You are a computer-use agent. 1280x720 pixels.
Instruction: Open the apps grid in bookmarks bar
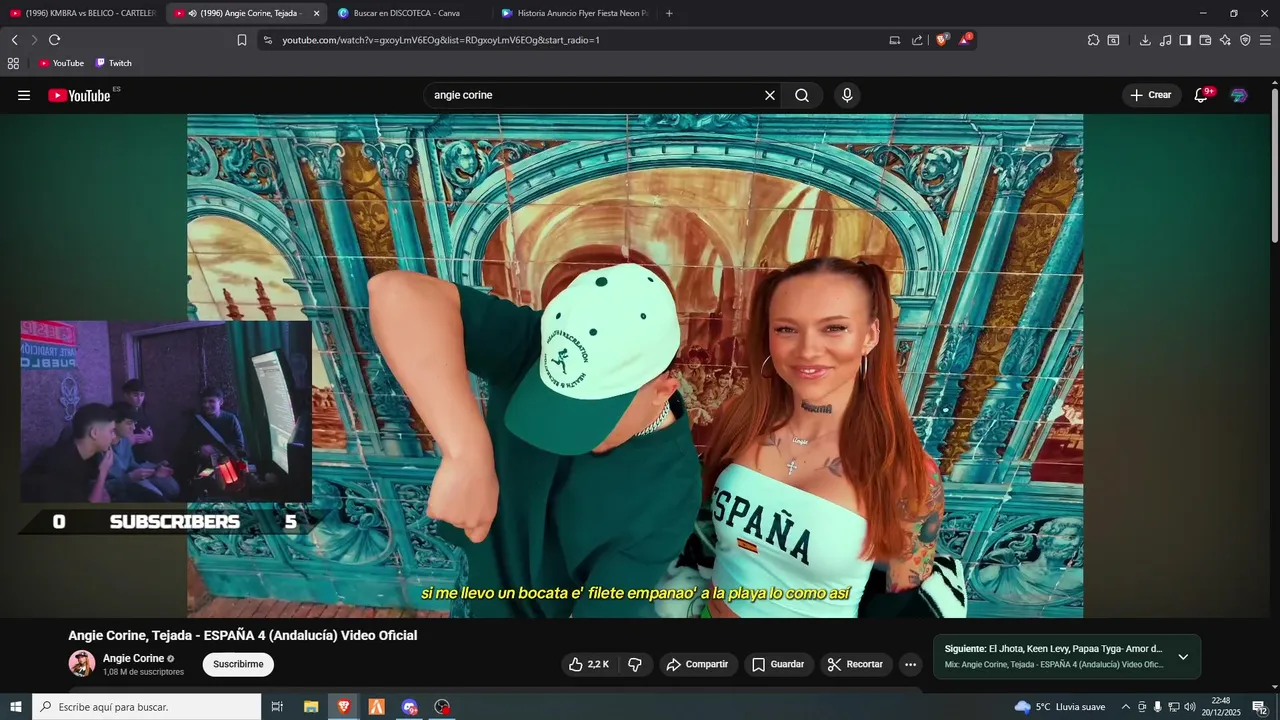[x=13, y=63]
